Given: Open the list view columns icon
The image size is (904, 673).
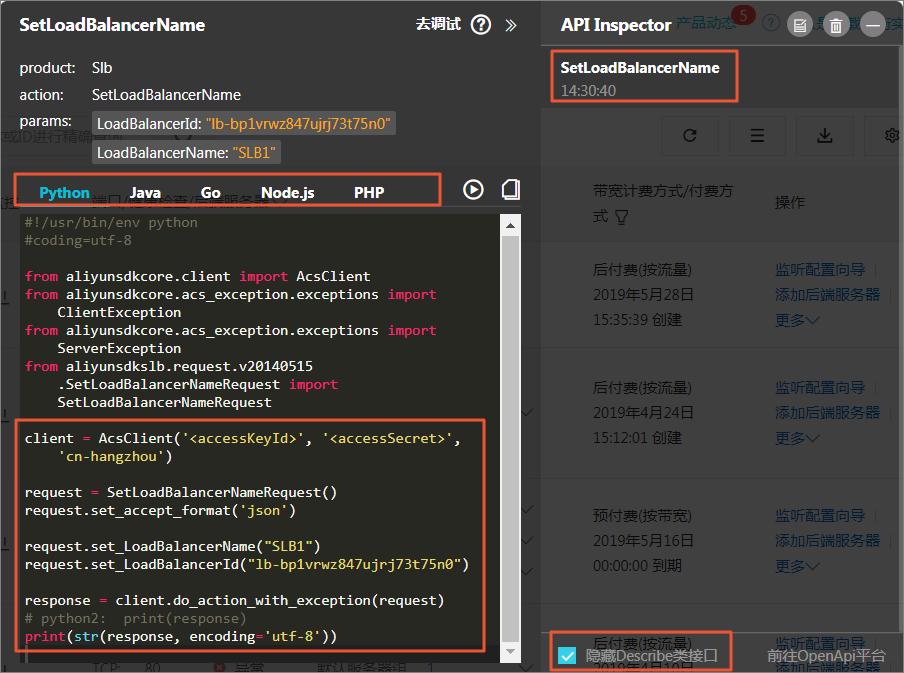Looking at the screenshot, I should coord(757,136).
